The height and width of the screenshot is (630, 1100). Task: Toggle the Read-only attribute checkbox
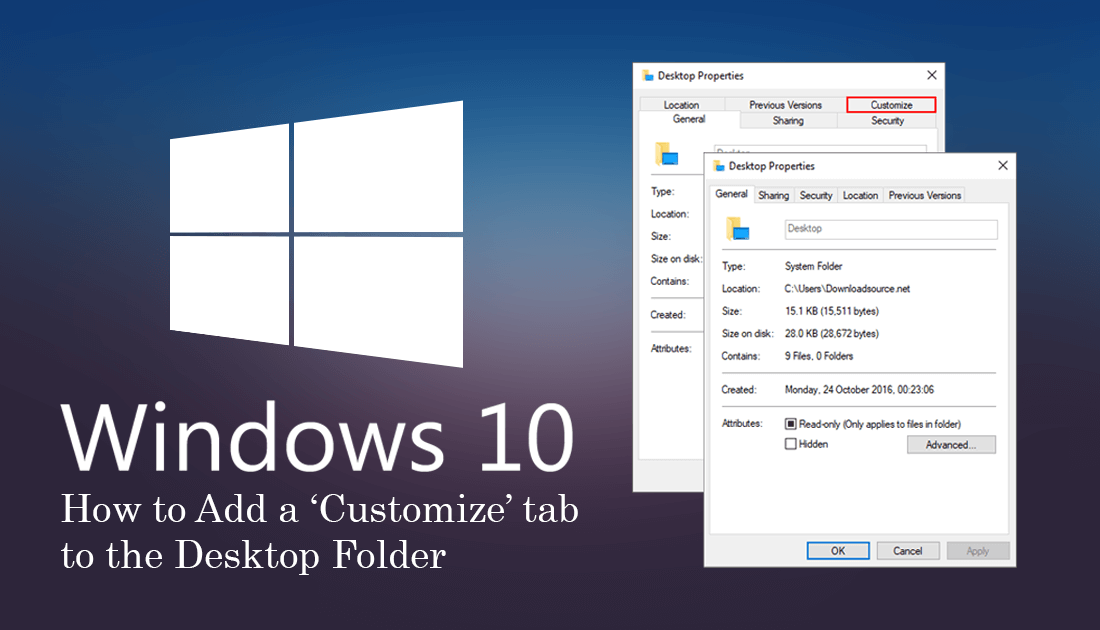(791, 424)
